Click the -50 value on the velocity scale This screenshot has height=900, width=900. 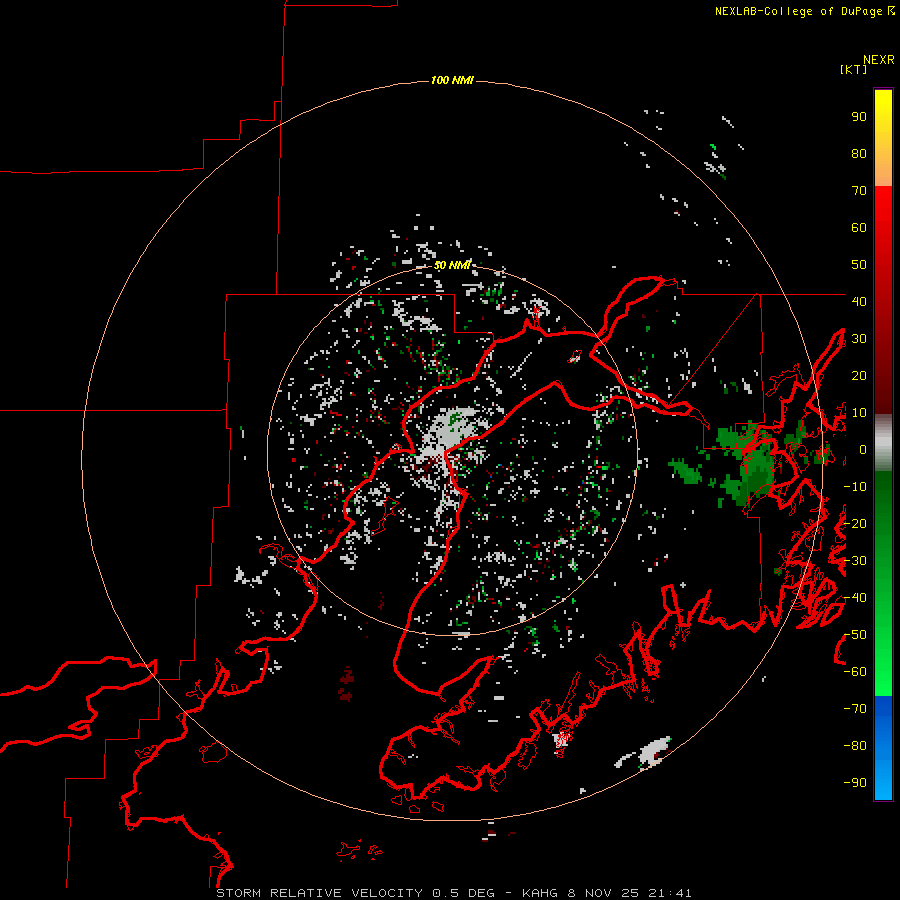coord(855,635)
